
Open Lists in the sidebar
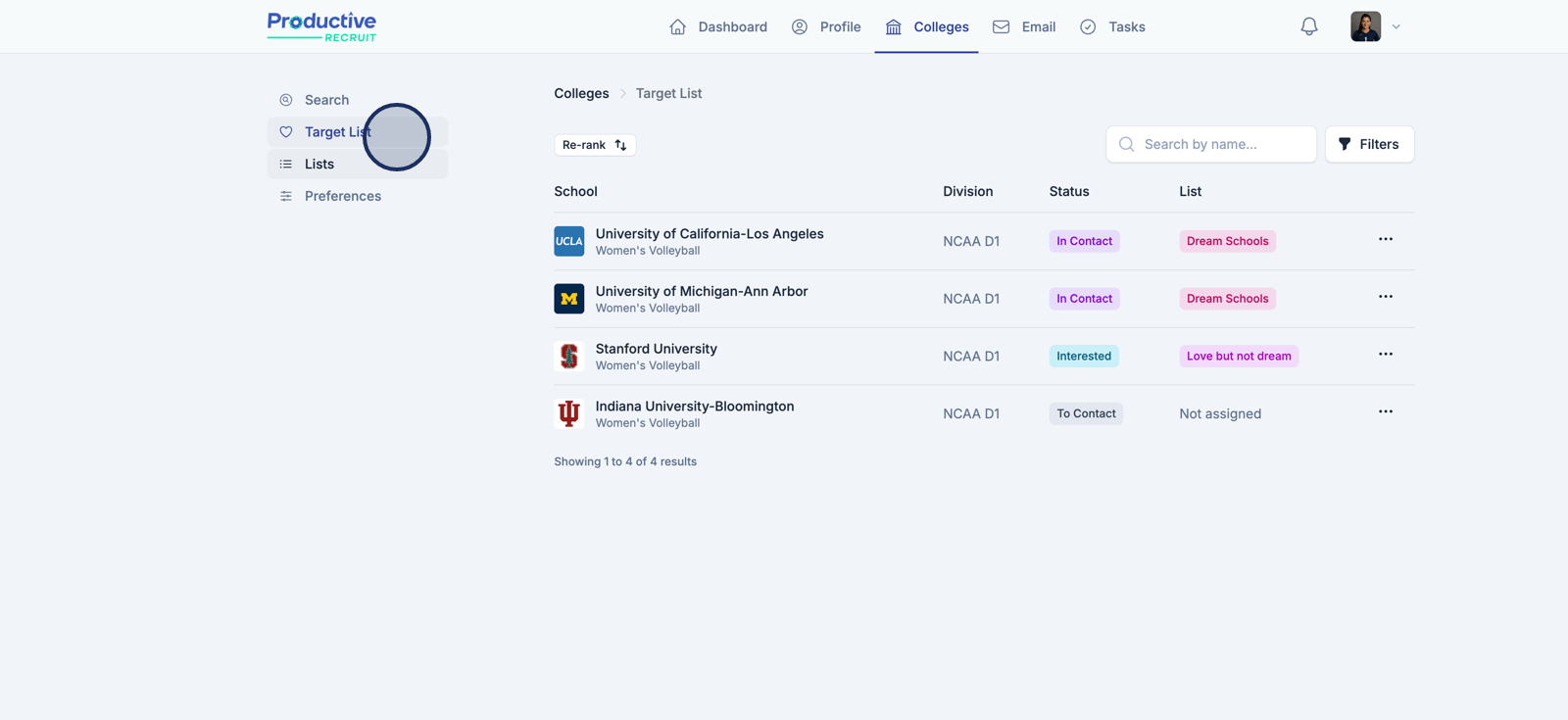(358, 164)
